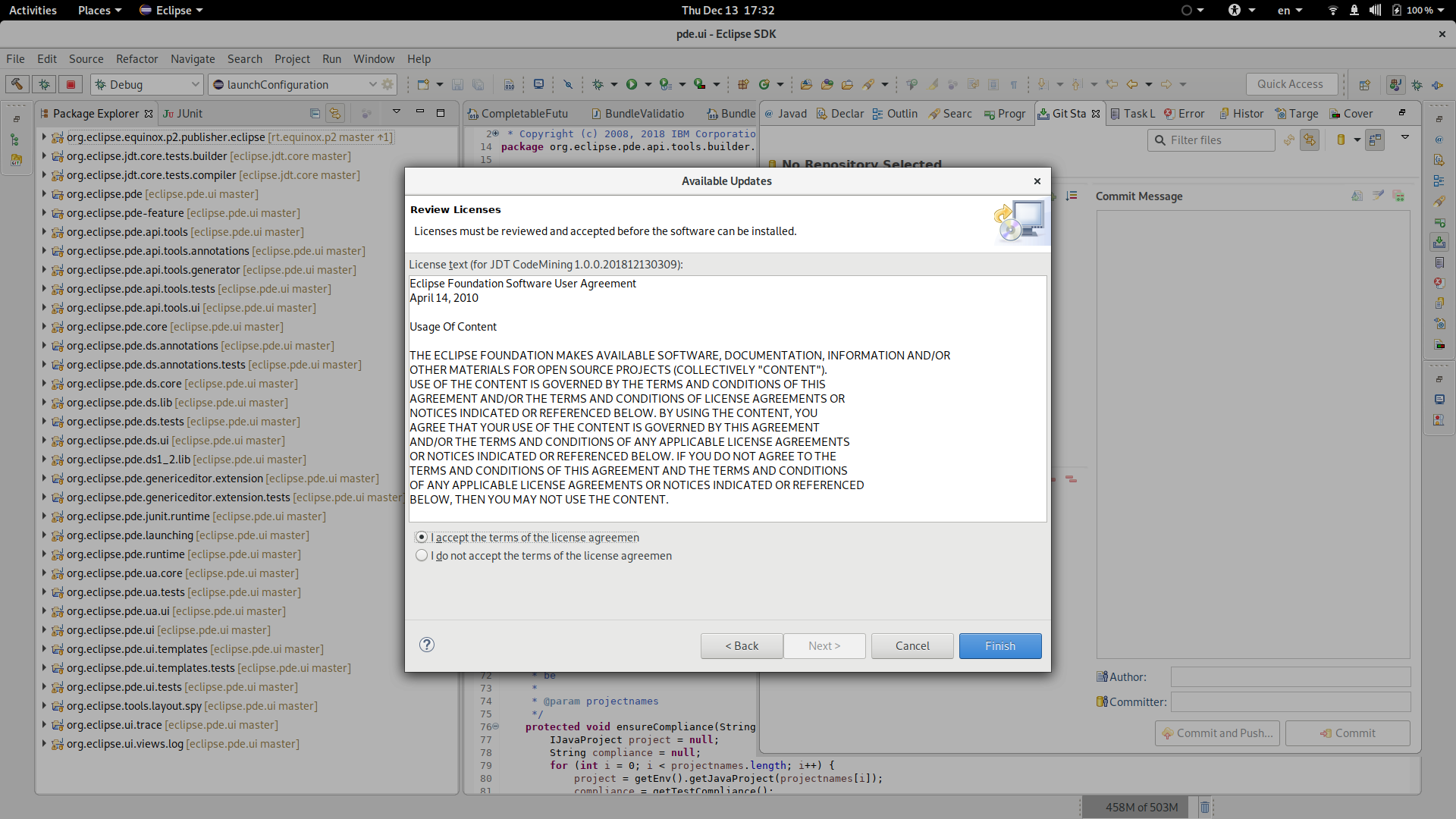The image size is (1456, 819).
Task: Click the Build hammer icon in the toolbar
Action: pos(17,84)
